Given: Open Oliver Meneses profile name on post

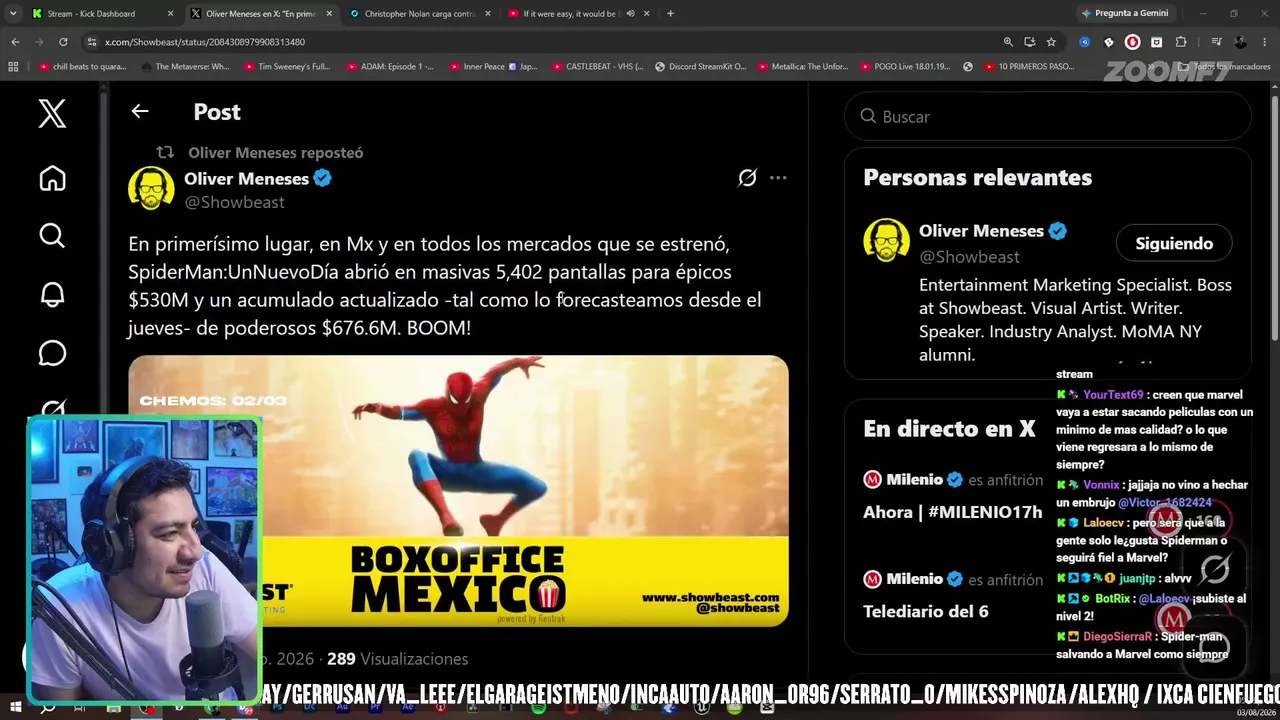Looking at the screenshot, I should point(246,178).
